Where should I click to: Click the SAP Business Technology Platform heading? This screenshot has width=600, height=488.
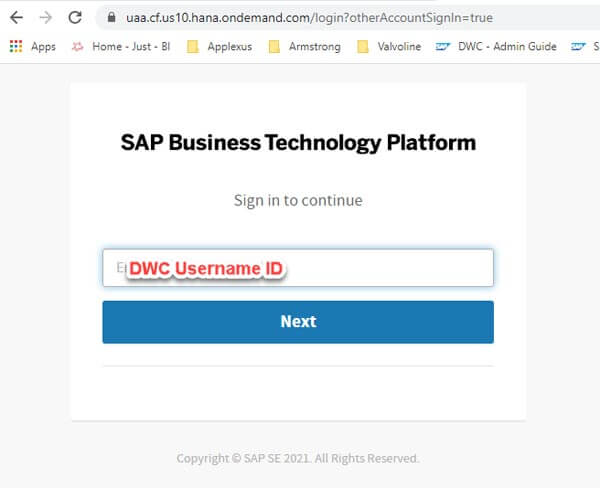298,143
